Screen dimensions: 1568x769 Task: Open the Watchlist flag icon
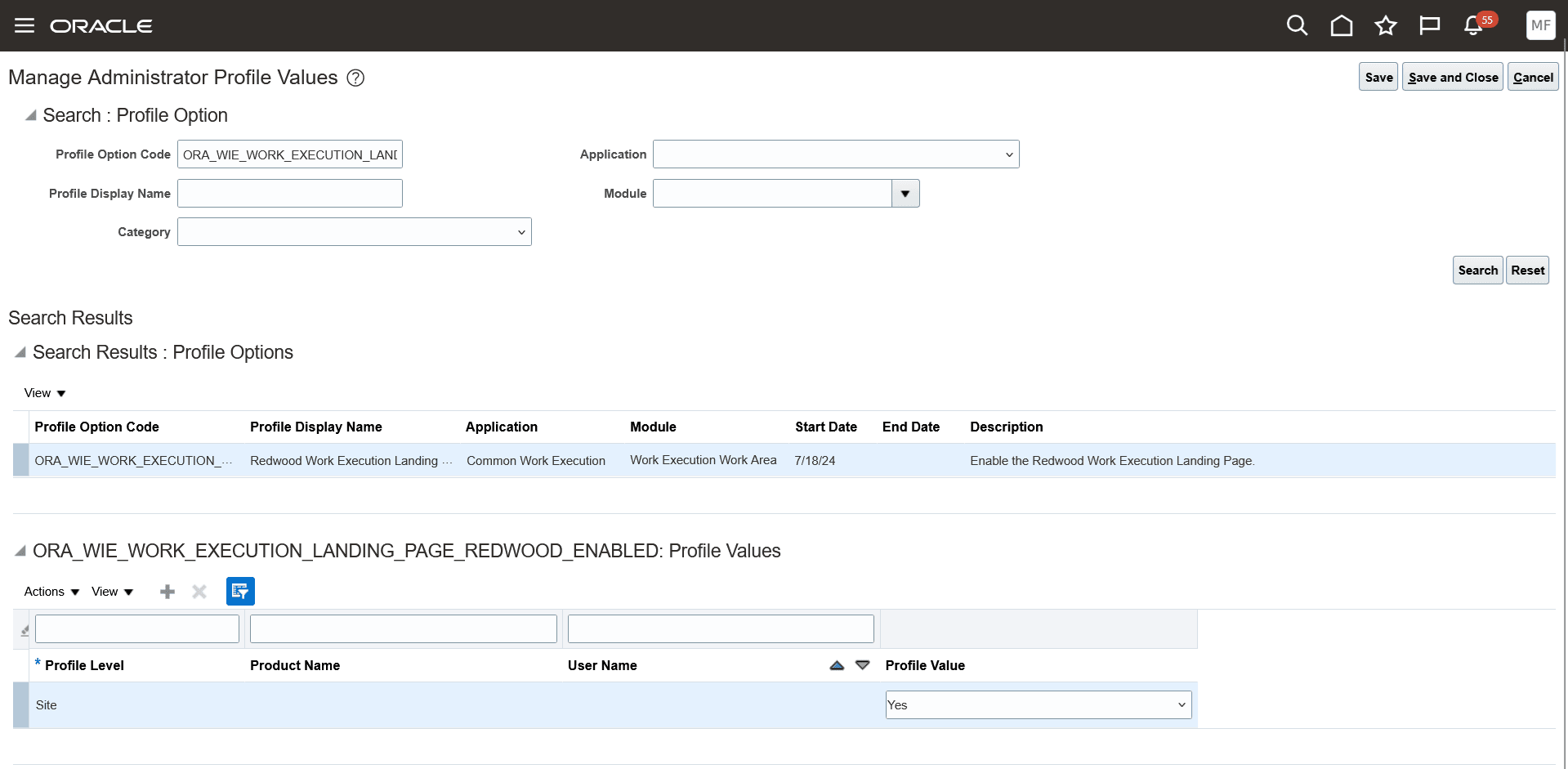click(x=1430, y=25)
